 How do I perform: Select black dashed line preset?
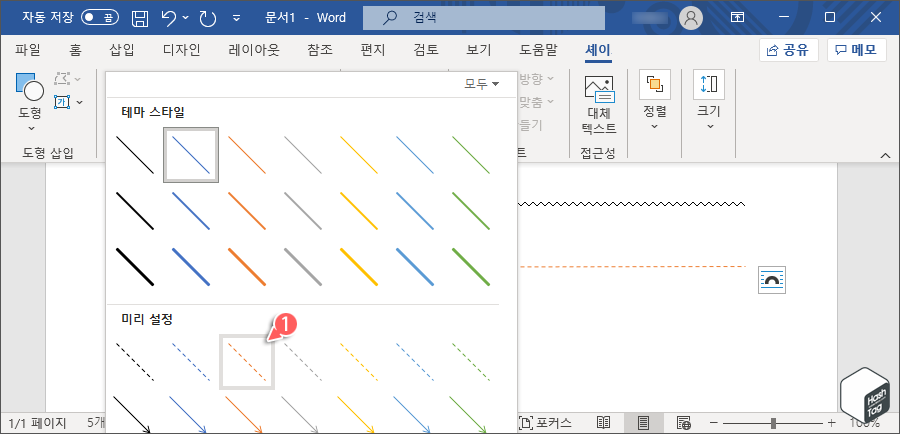coord(134,362)
